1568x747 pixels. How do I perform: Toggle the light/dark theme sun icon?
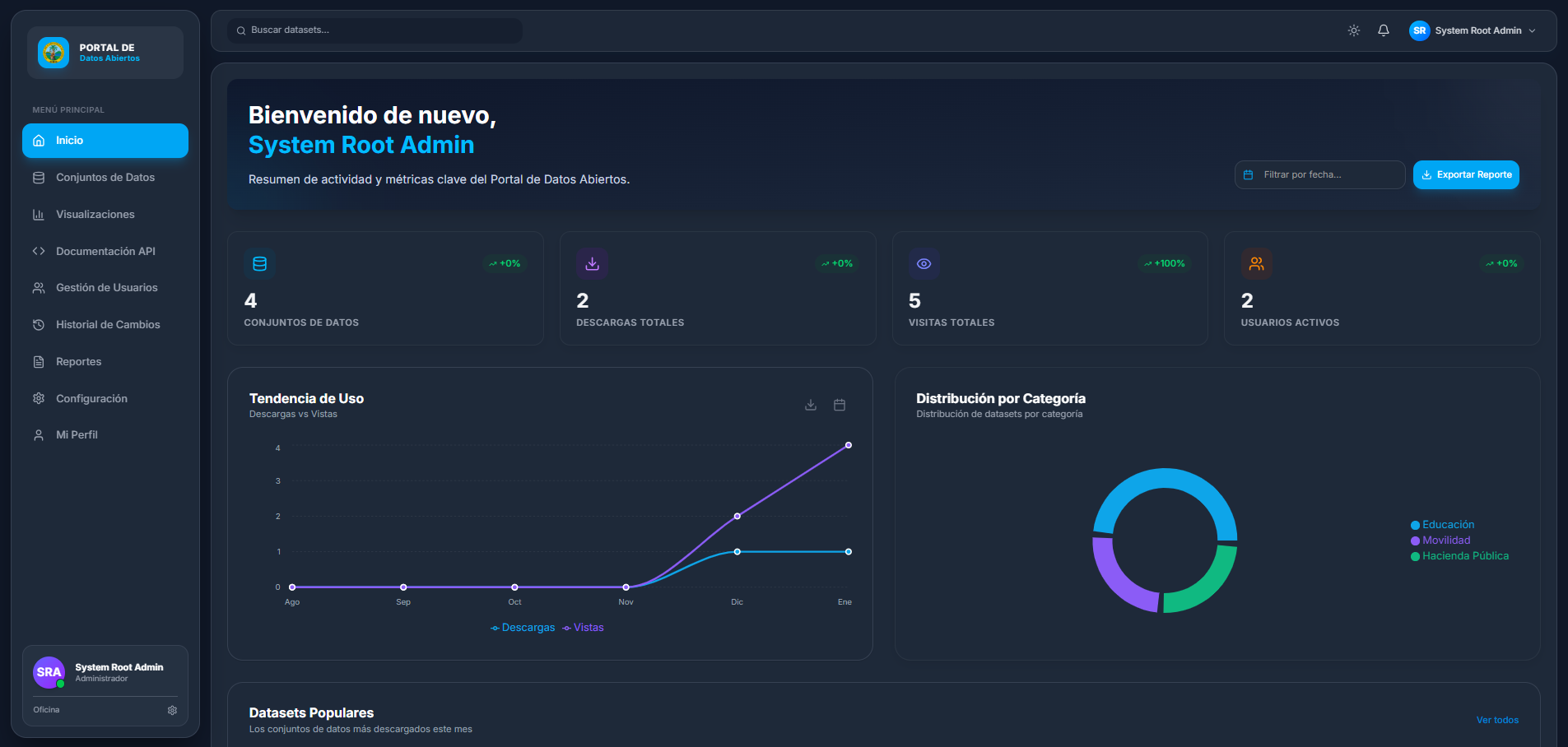pos(1354,30)
